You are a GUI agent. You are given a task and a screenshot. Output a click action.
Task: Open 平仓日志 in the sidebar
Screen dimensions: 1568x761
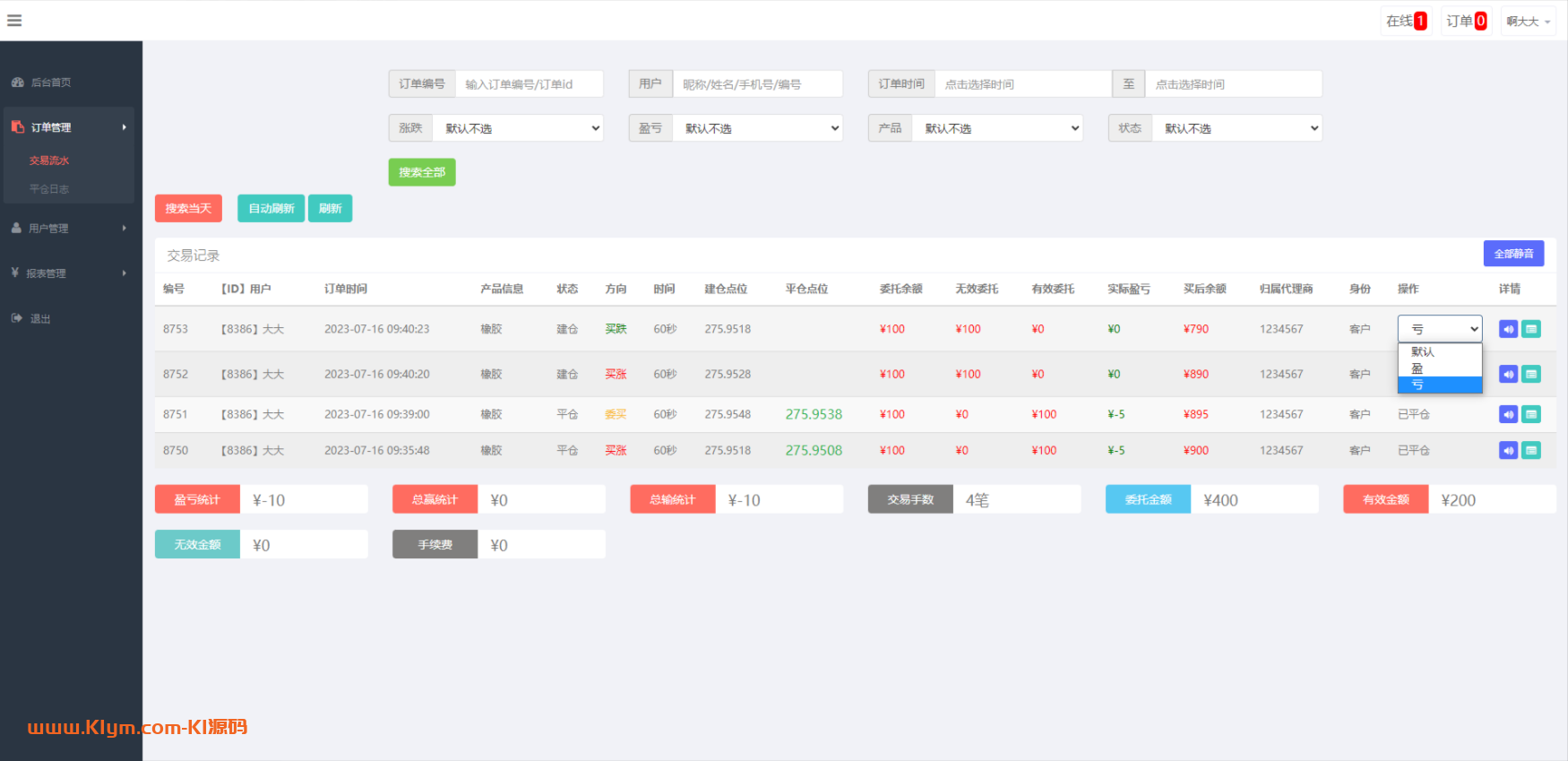point(49,189)
